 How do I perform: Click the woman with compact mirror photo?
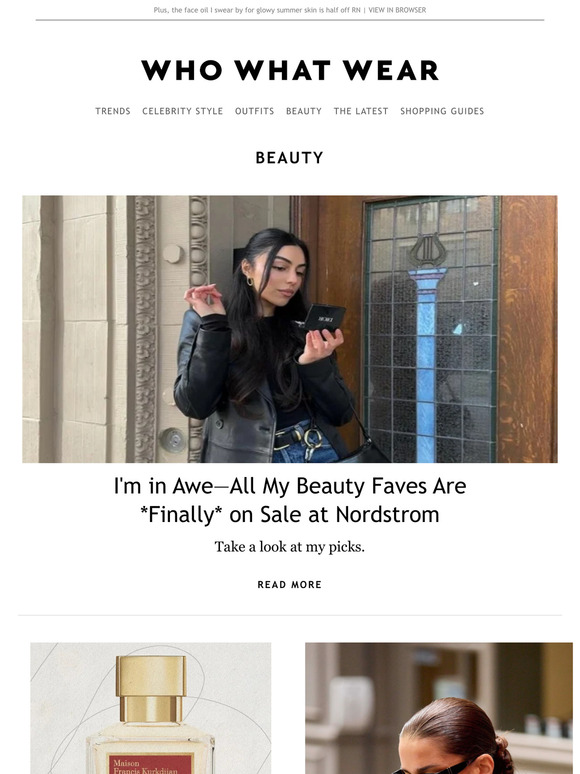(290, 329)
